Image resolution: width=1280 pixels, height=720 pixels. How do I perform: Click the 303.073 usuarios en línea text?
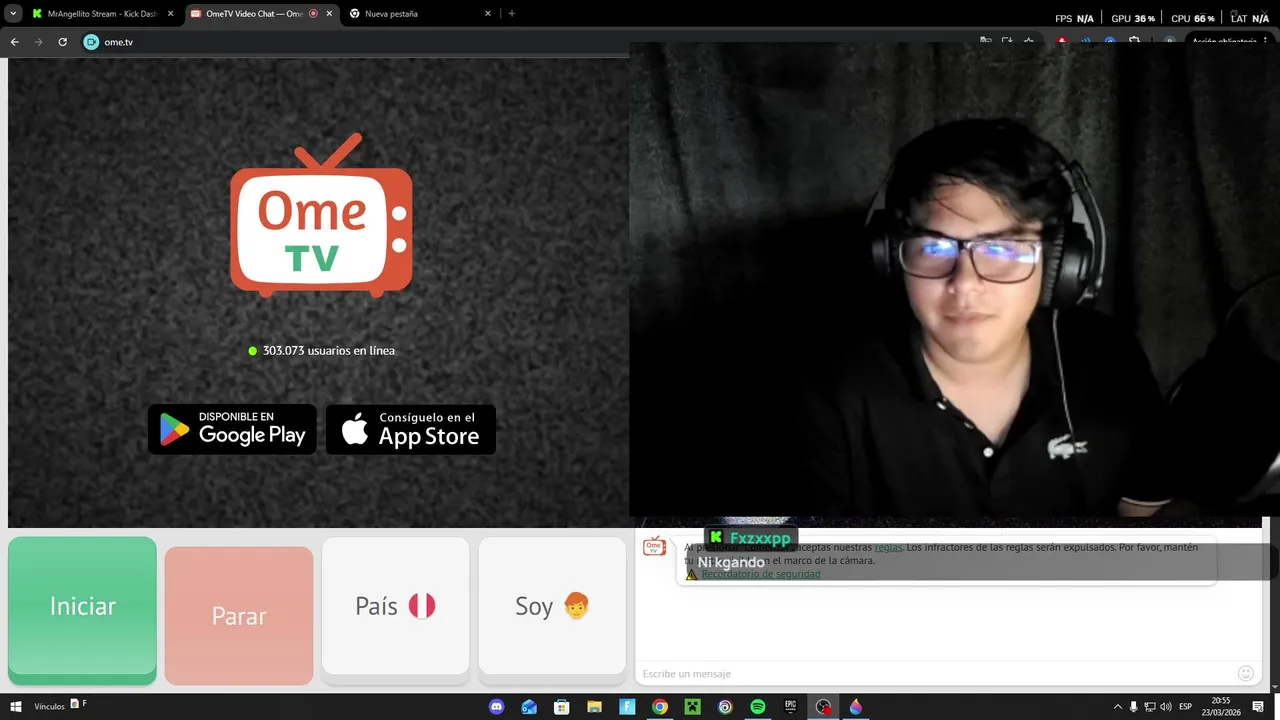point(329,351)
